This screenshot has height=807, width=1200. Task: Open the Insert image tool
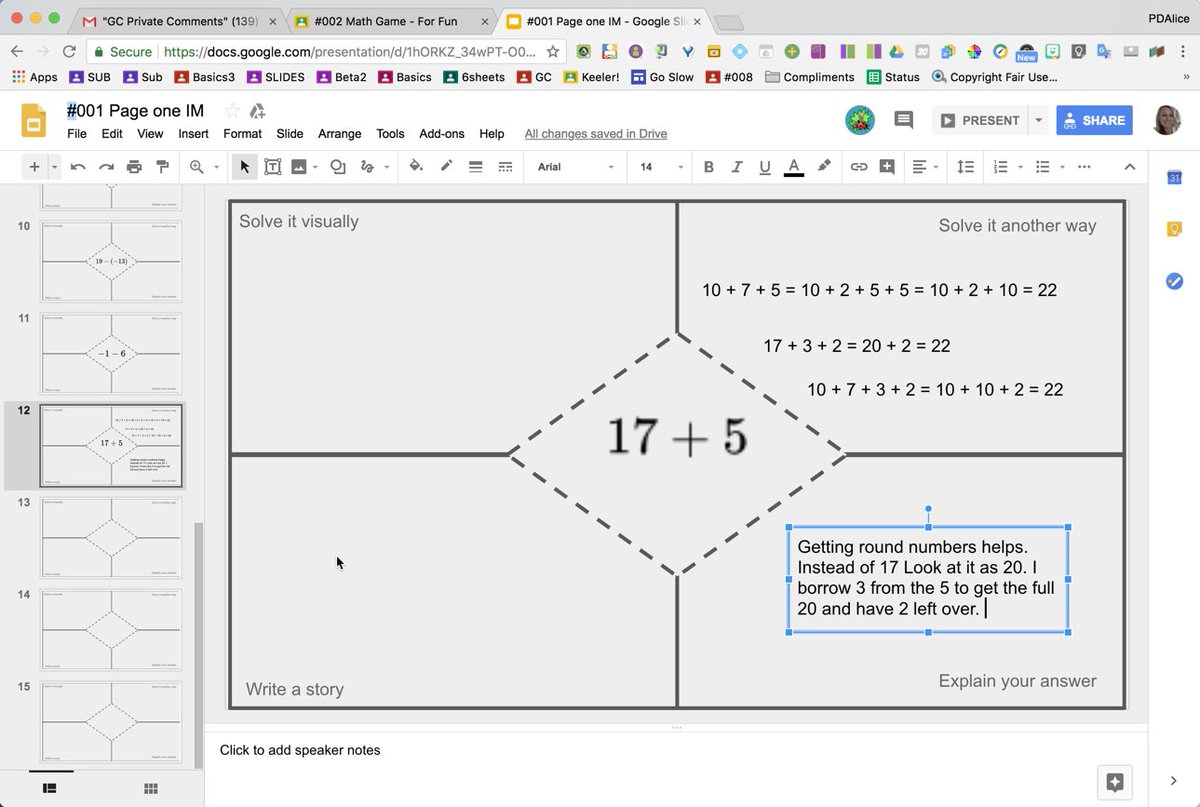pyautogui.click(x=300, y=166)
